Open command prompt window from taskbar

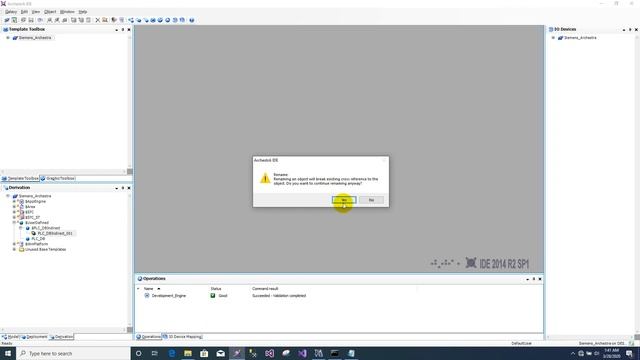pyautogui.click(x=335, y=353)
